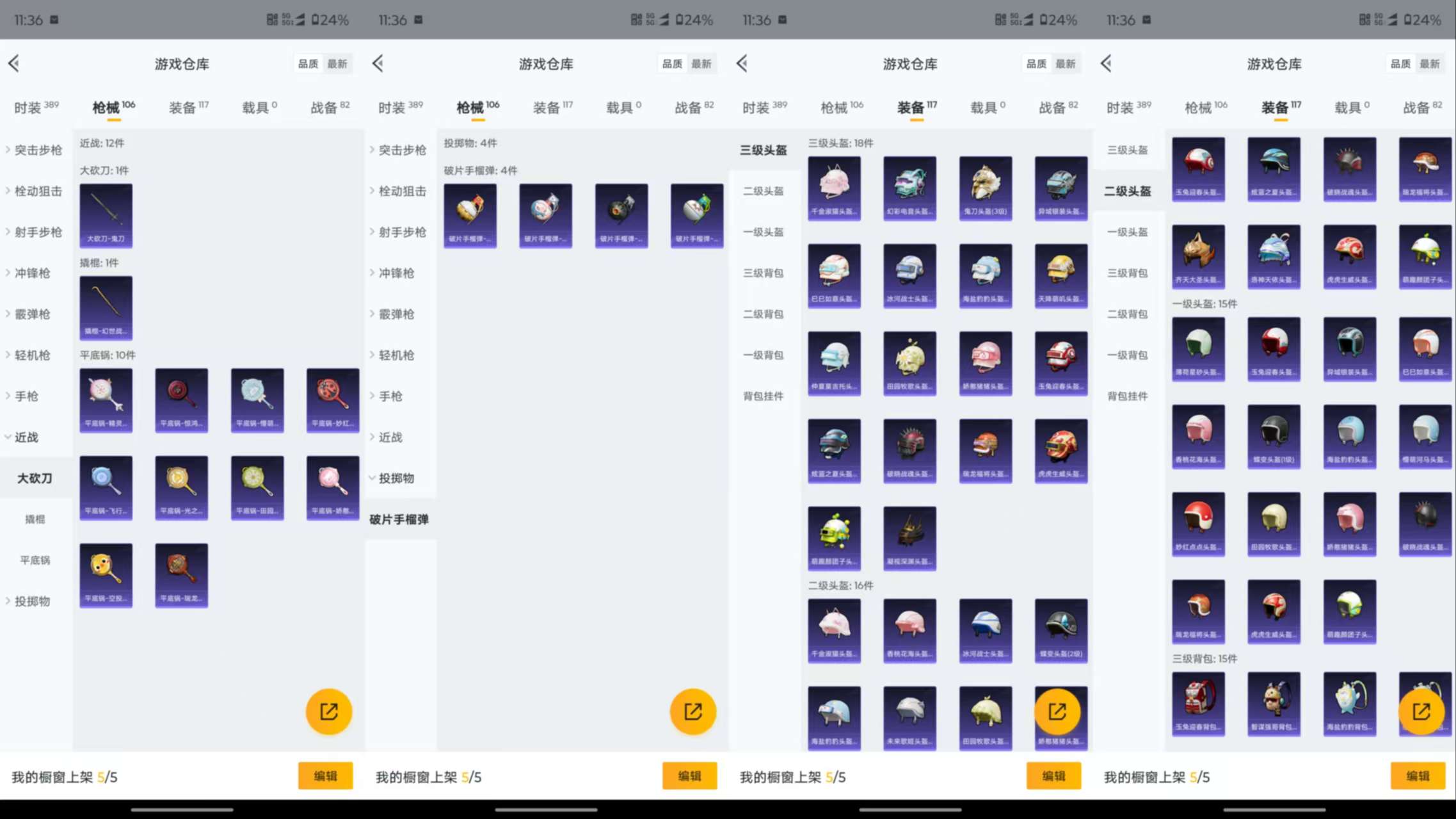Screen dimensions: 1456x819
Task: Open the 凝视深渊头盔 dark helmet
Action: click(909, 538)
